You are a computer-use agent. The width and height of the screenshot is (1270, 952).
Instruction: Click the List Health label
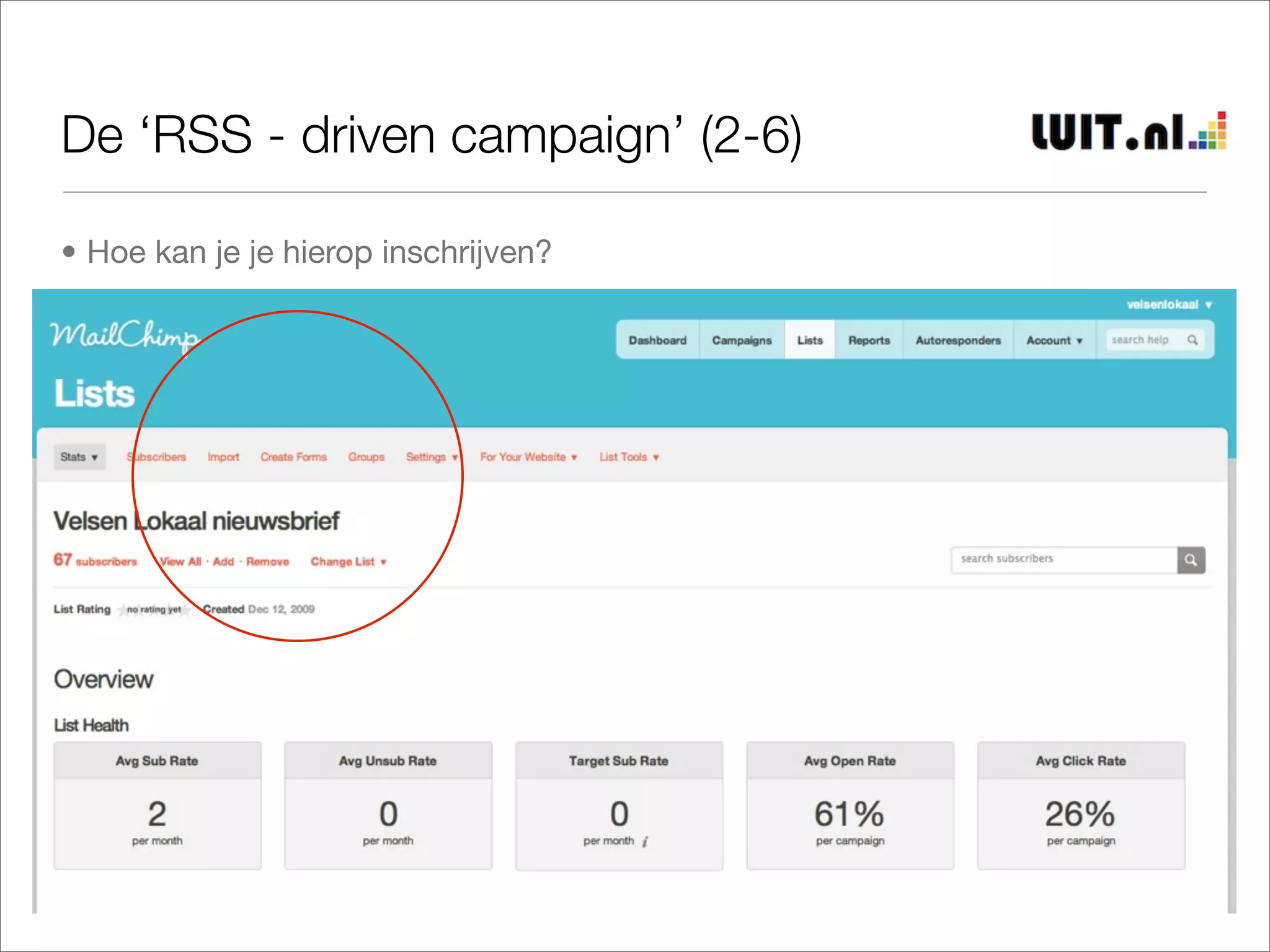[91, 725]
